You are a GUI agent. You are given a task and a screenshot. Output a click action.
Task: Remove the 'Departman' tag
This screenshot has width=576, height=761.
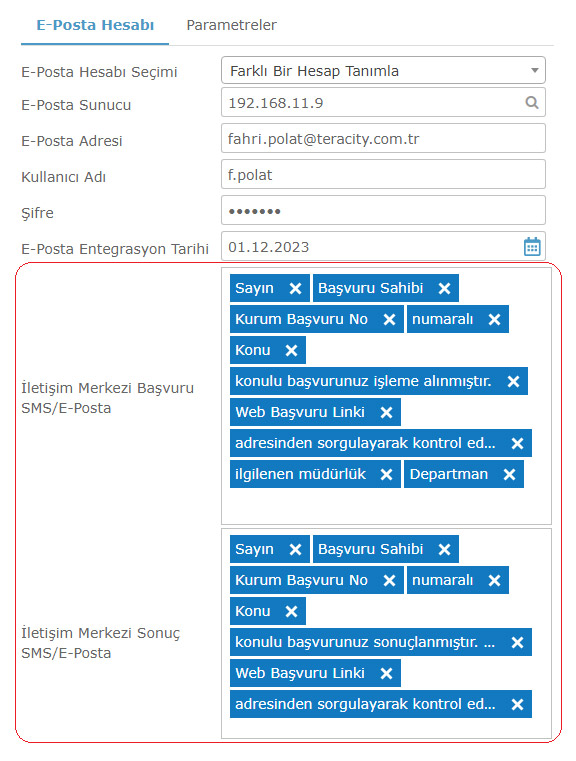(509, 475)
